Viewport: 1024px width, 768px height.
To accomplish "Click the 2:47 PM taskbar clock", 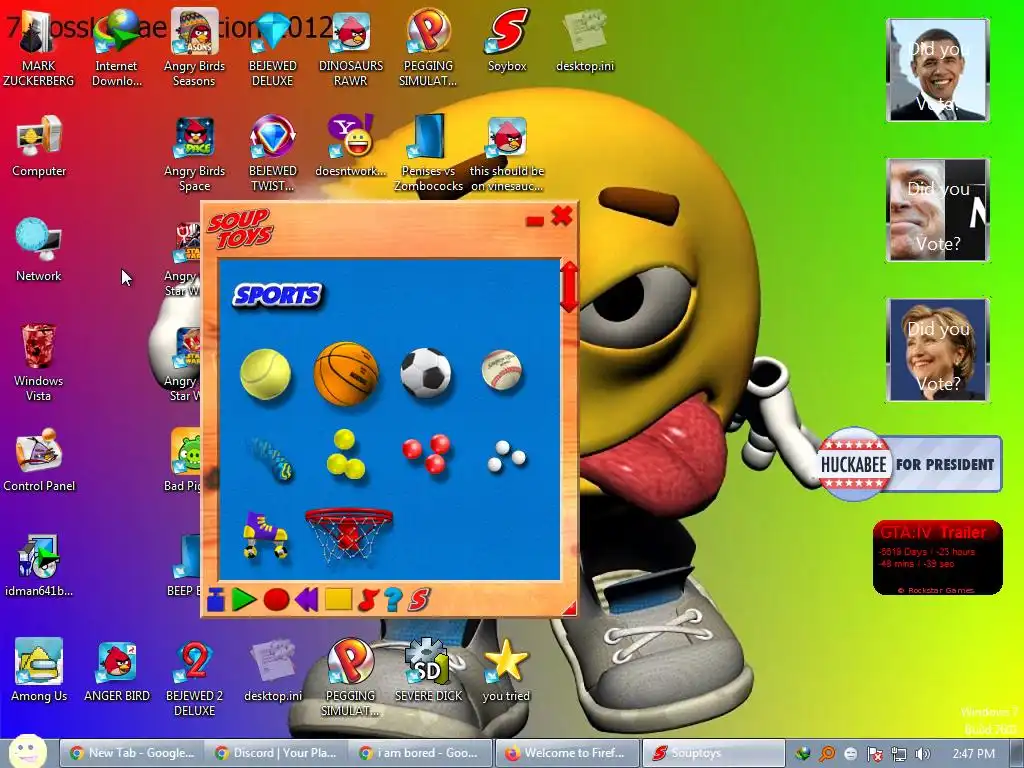I will point(974,754).
